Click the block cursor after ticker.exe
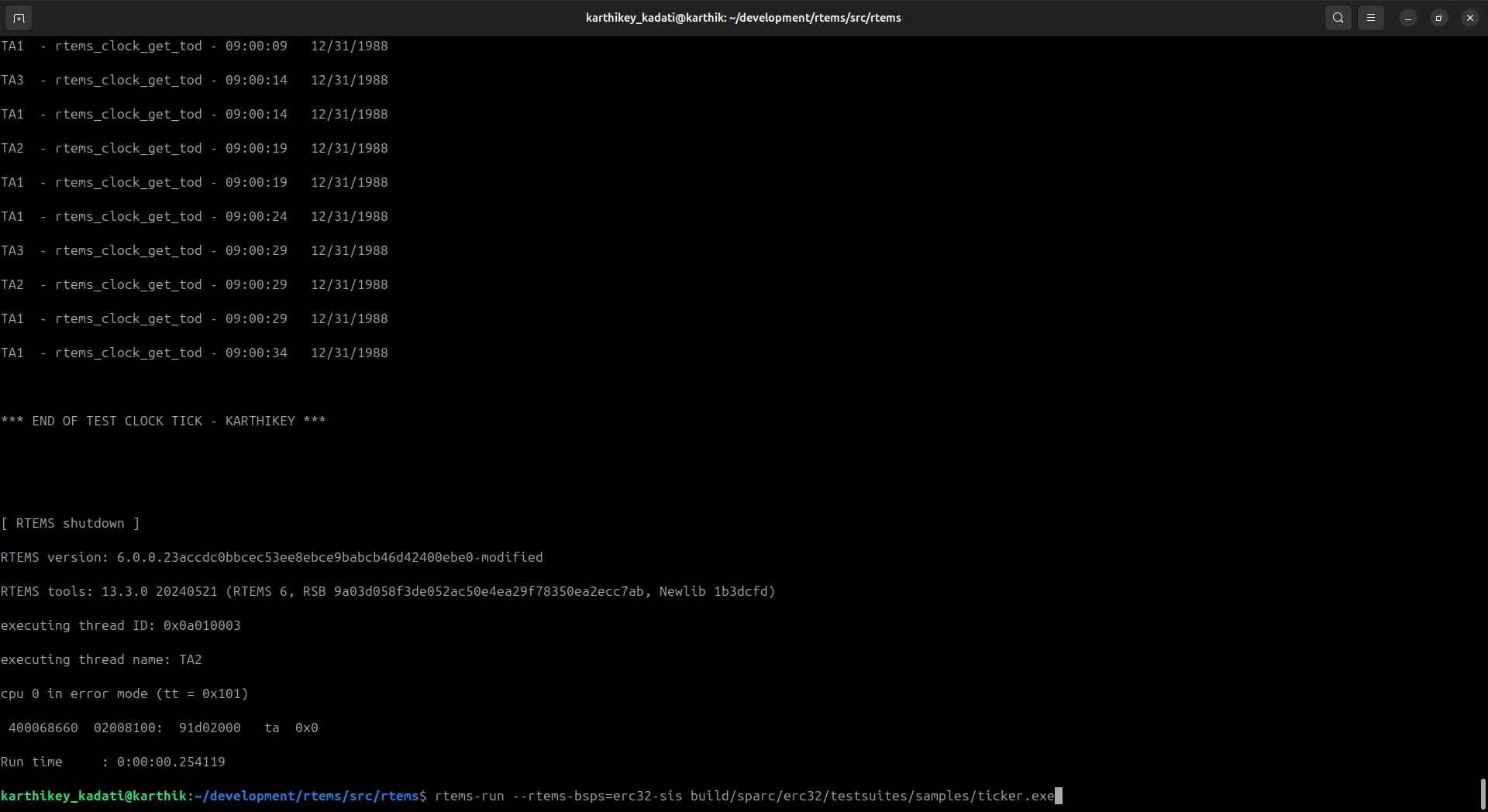Viewport: 1488px width, 812px height. [1059, 796]
